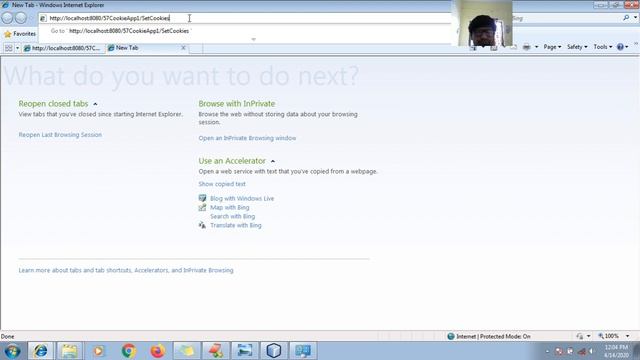Click the Browse with InPrivate heading
640x360 pixels.
pos(237,104)
